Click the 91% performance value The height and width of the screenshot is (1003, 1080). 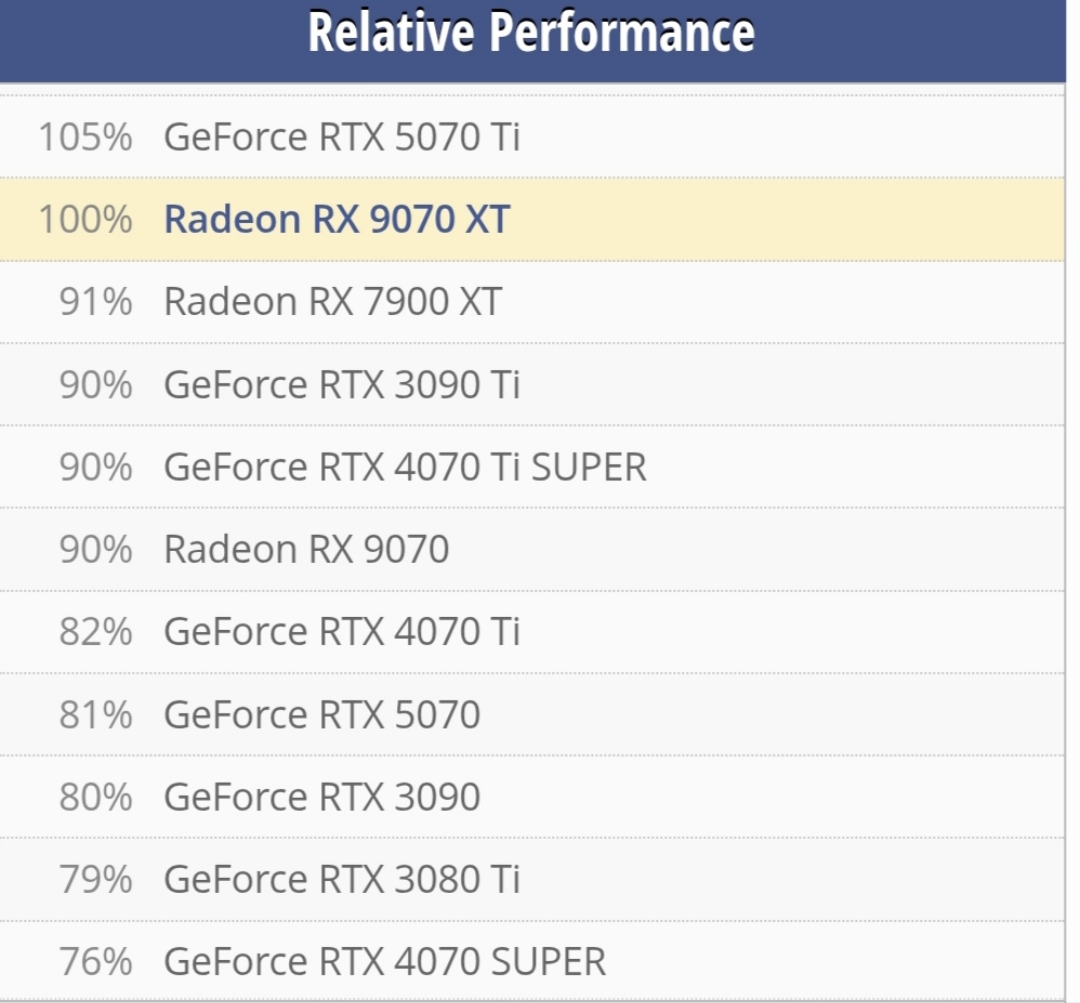95,301
